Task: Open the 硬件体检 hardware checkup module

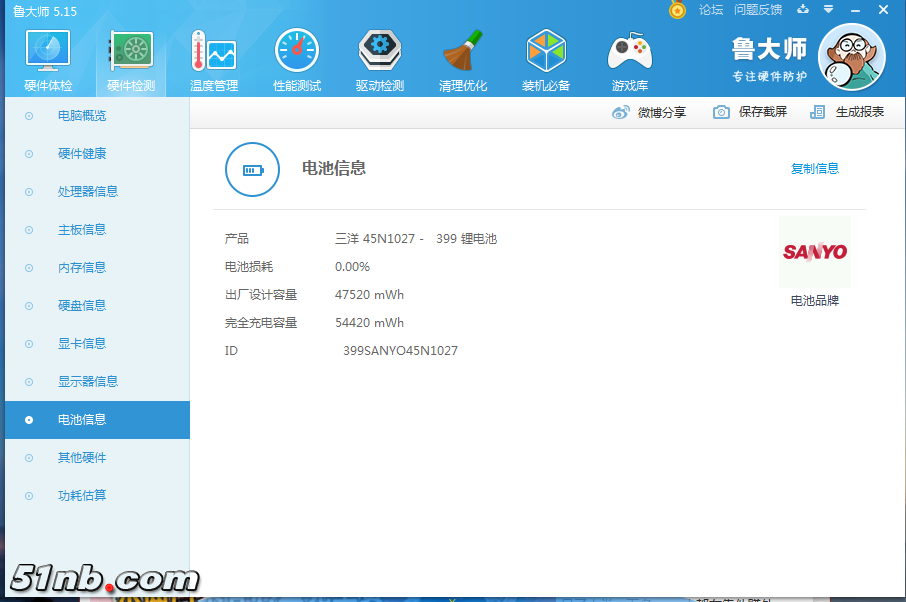Action: [48, 60]
